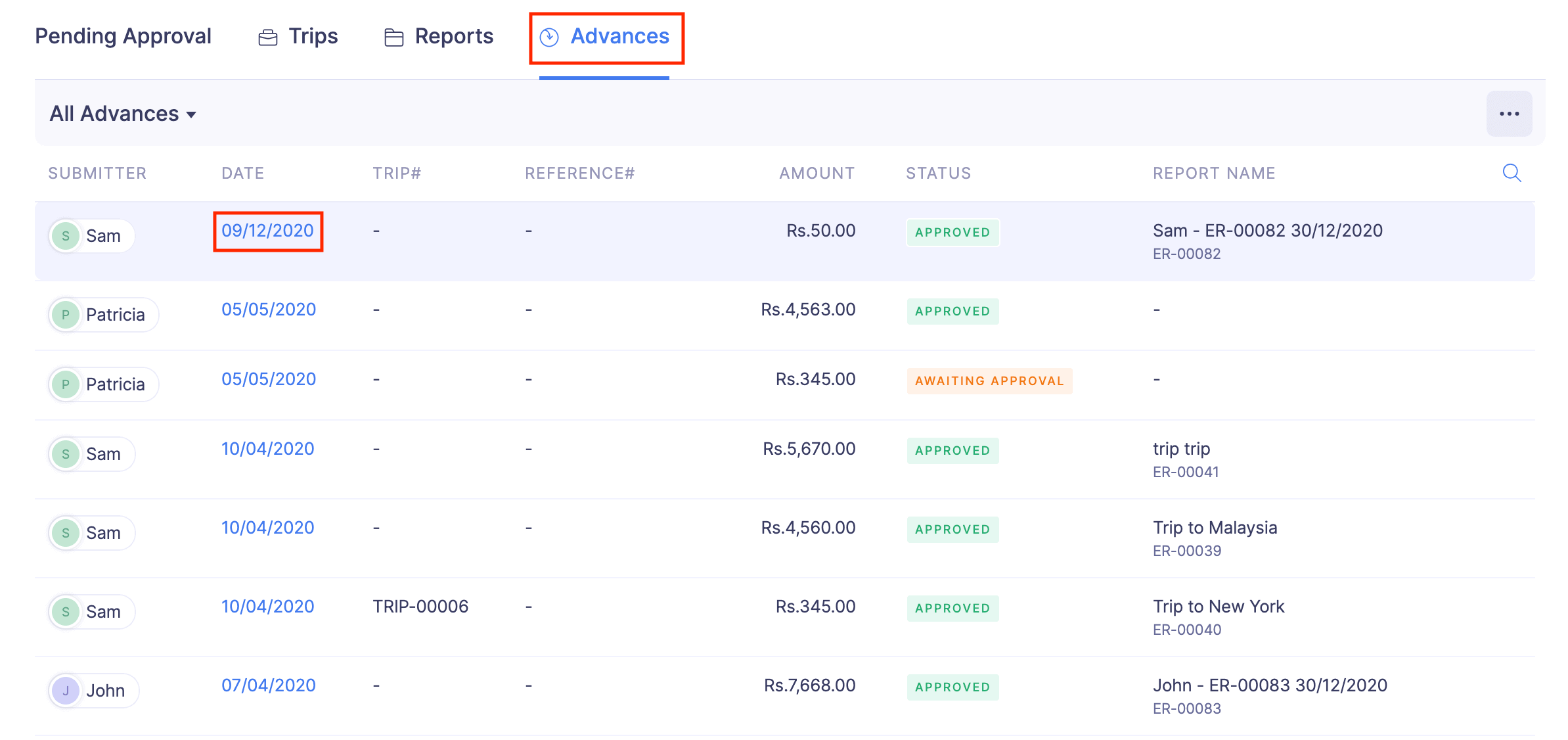The width and height of the screenshot is (1568, 740).
Task: Select the Rs.5,670.00 trip trip row
Action: tap(809, 449)
